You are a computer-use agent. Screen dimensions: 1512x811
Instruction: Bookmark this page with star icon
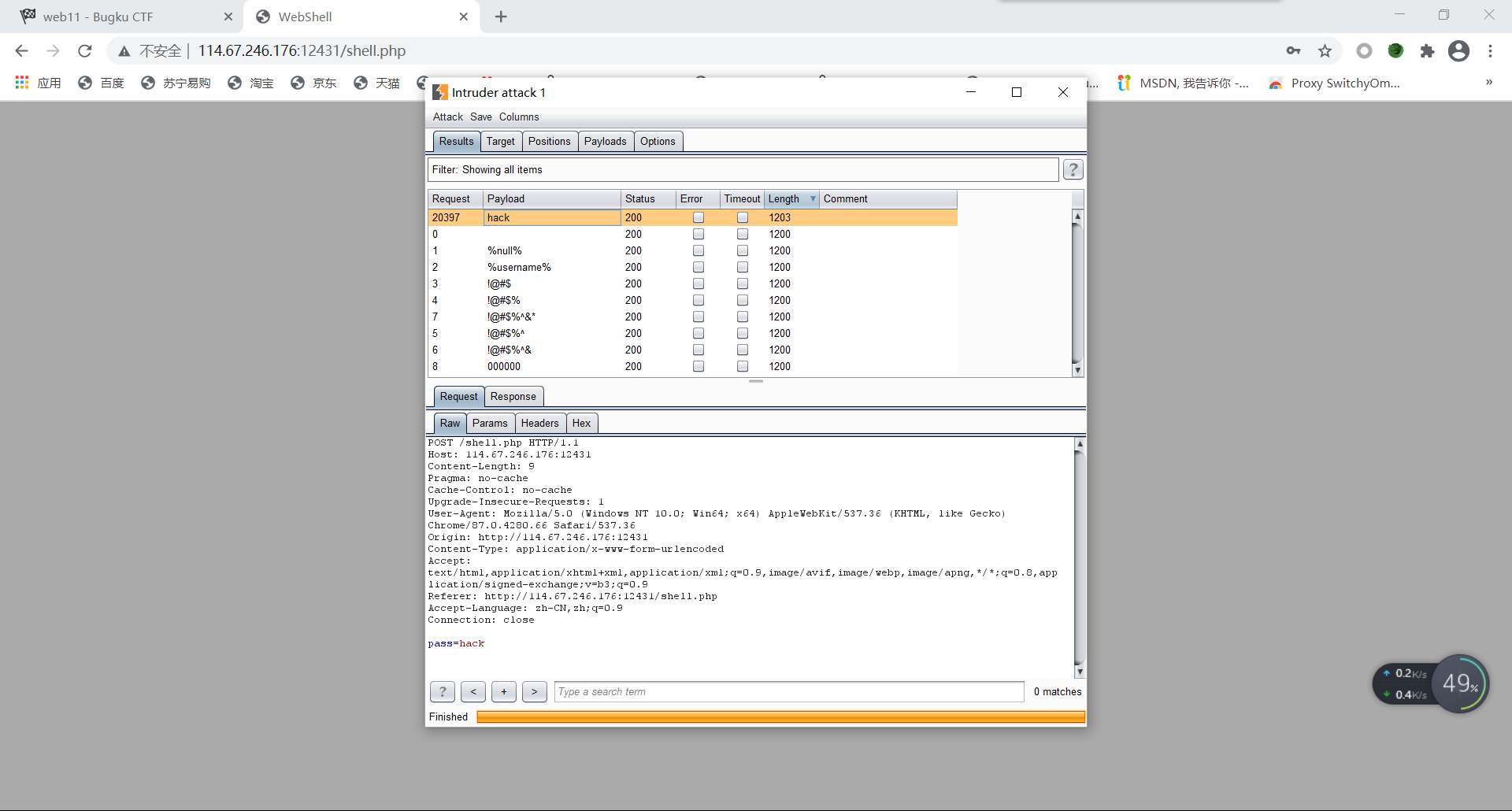click(1325, 51)
